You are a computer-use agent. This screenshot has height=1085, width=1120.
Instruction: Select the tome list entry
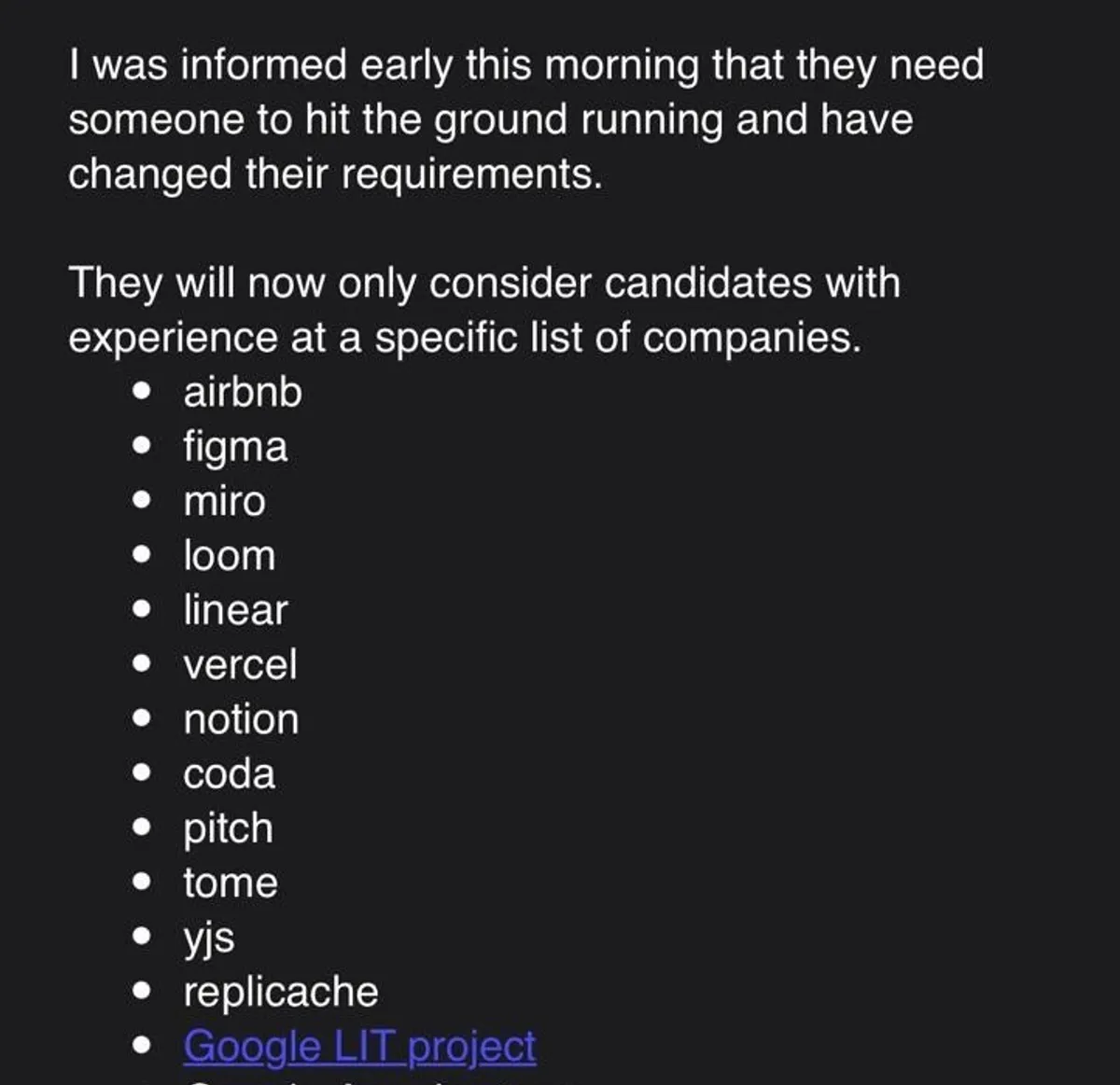point(231,883)
